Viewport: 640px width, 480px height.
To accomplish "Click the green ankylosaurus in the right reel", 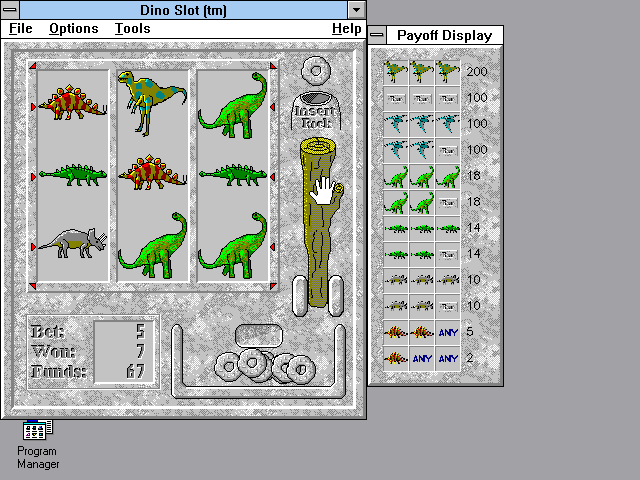I will (233, 175).
